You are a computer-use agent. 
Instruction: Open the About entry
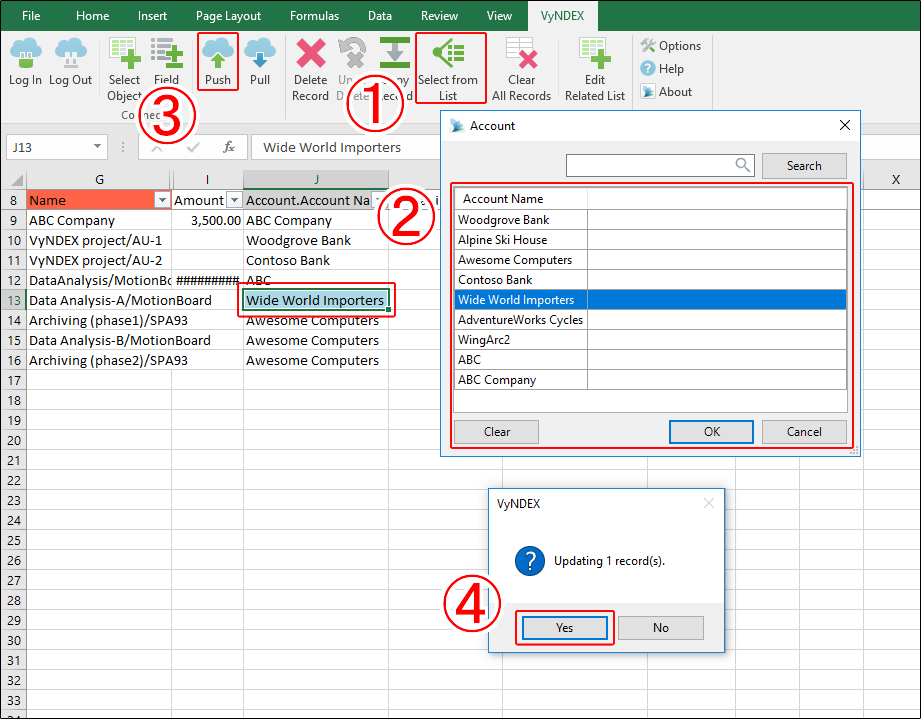[x=666, y=92]
